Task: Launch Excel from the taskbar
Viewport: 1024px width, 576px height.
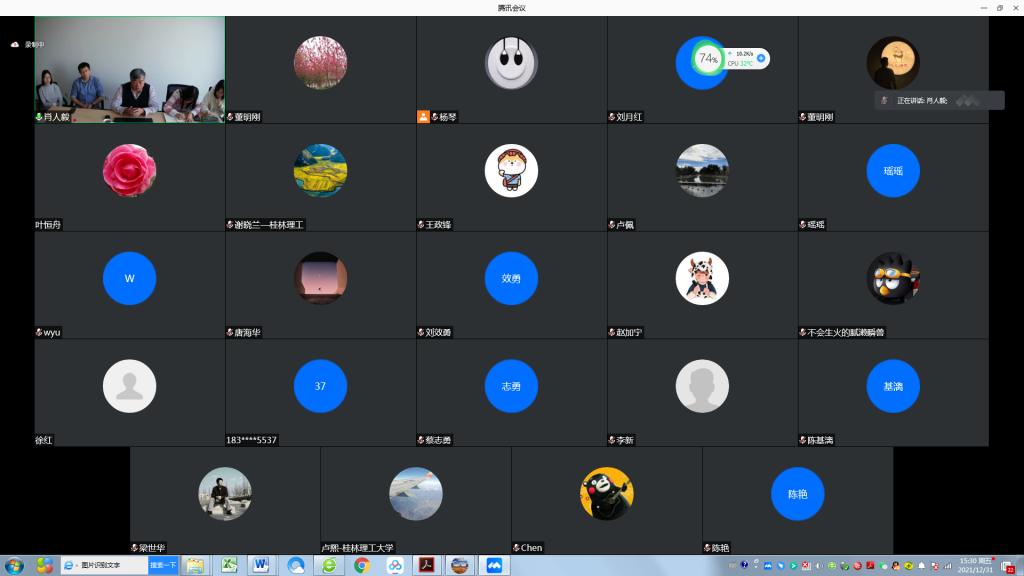Action: click(x=228, y=565)
